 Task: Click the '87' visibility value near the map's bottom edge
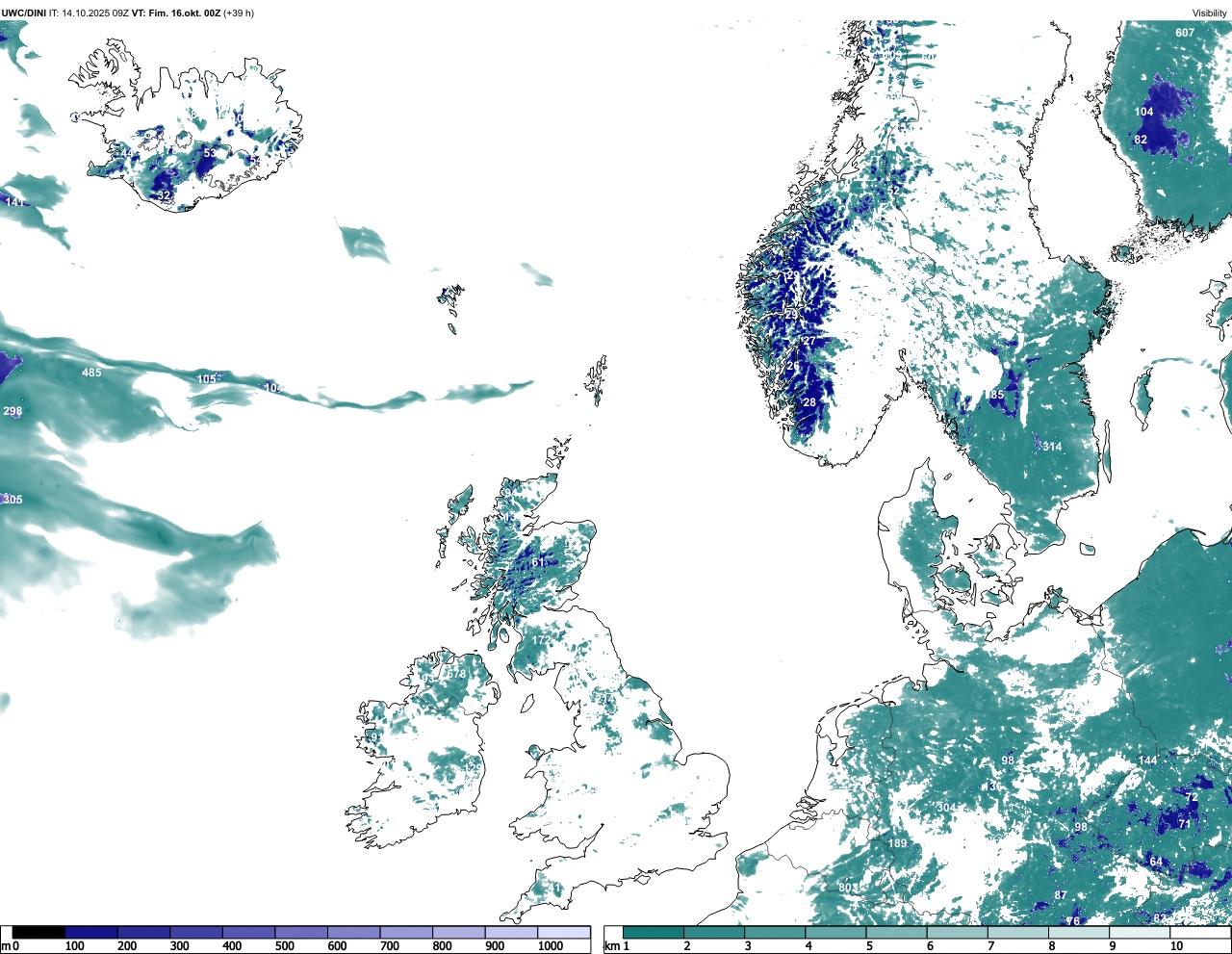(1061, 895)
